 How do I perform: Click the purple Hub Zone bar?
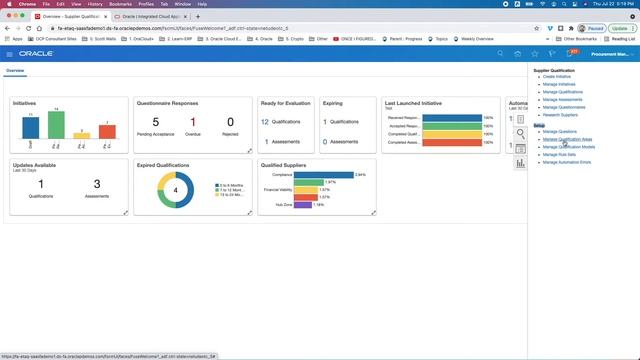[x=303, y=204]
